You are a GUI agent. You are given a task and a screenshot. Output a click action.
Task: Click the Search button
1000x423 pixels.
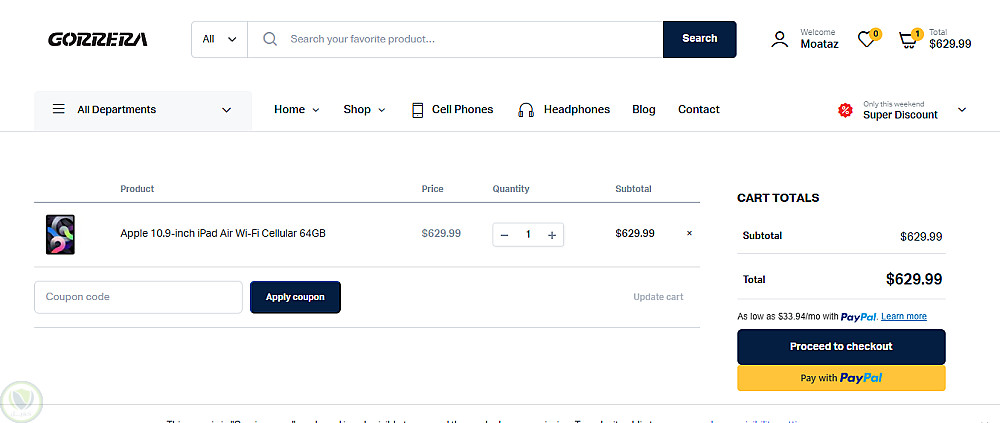click(700, 39)
